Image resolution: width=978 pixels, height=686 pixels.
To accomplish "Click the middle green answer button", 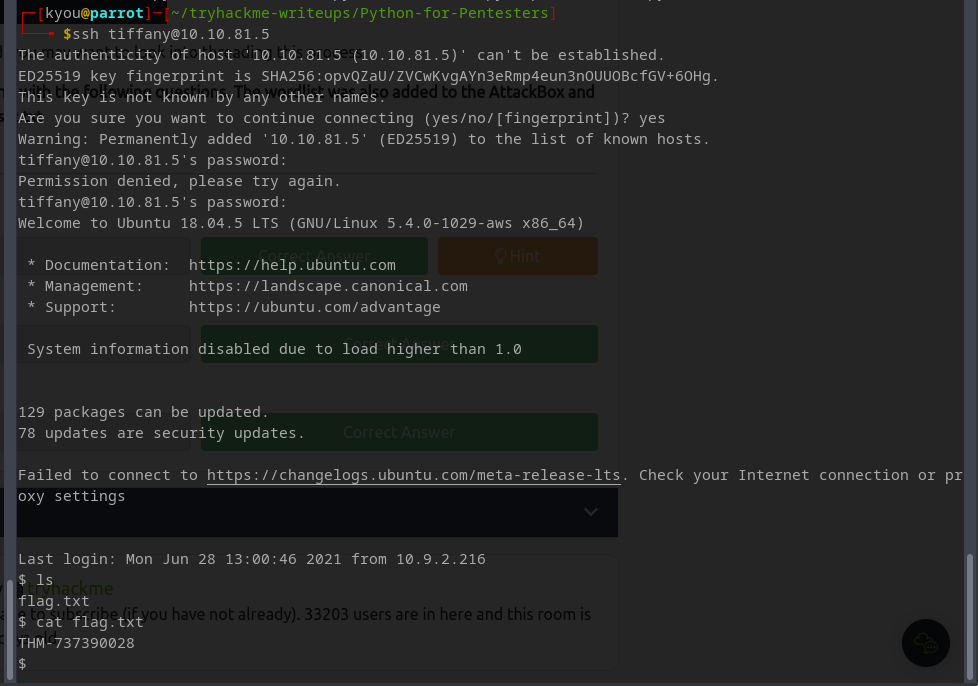I will [x=399, y=344].
